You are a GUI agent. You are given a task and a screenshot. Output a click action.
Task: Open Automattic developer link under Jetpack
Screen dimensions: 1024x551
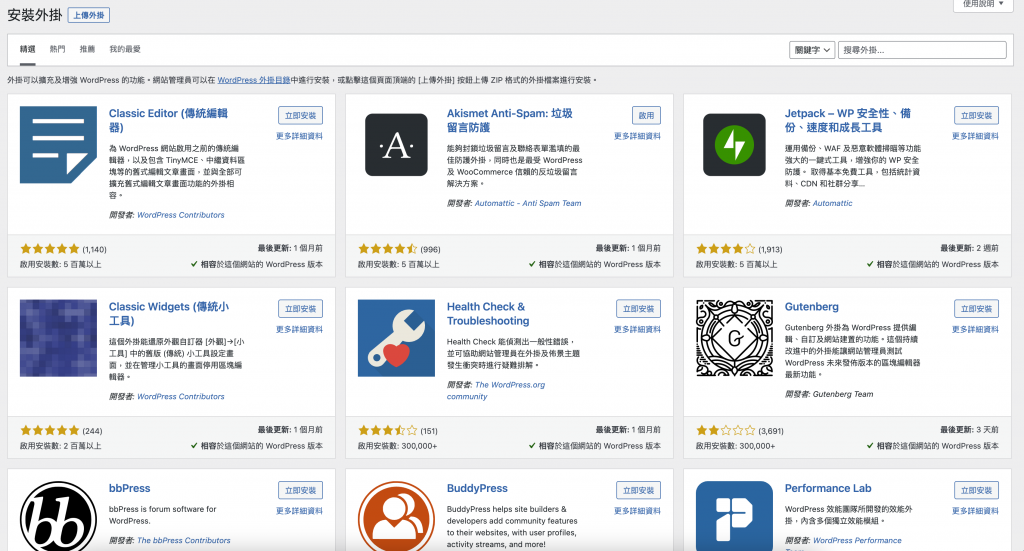click(833, 203)
